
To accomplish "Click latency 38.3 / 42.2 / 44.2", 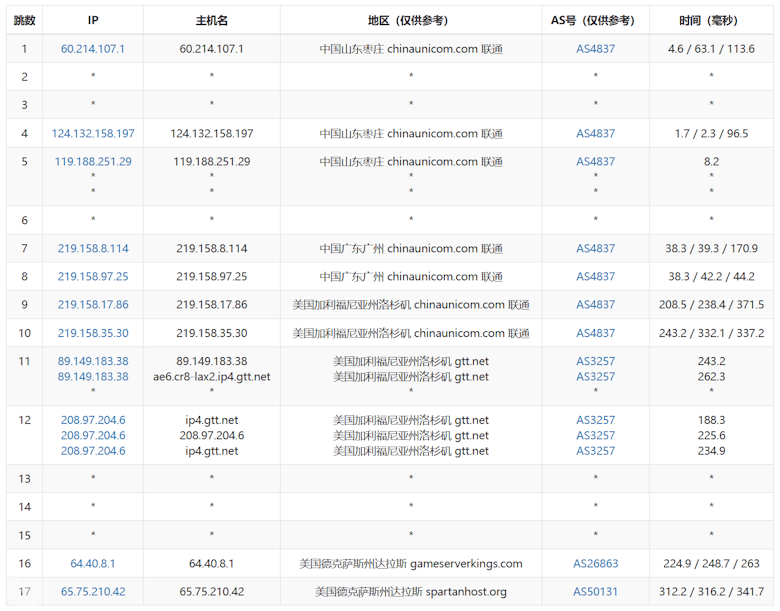I will [x=711, y=276].
